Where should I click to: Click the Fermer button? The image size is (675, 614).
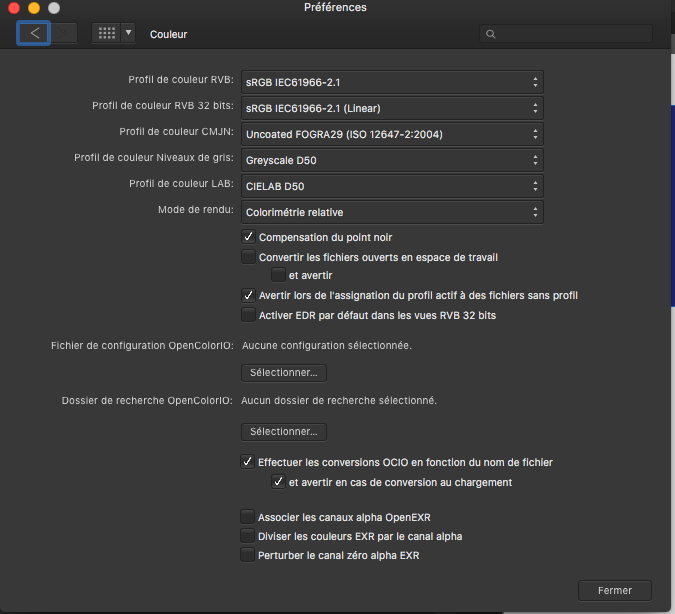(615, 590)
